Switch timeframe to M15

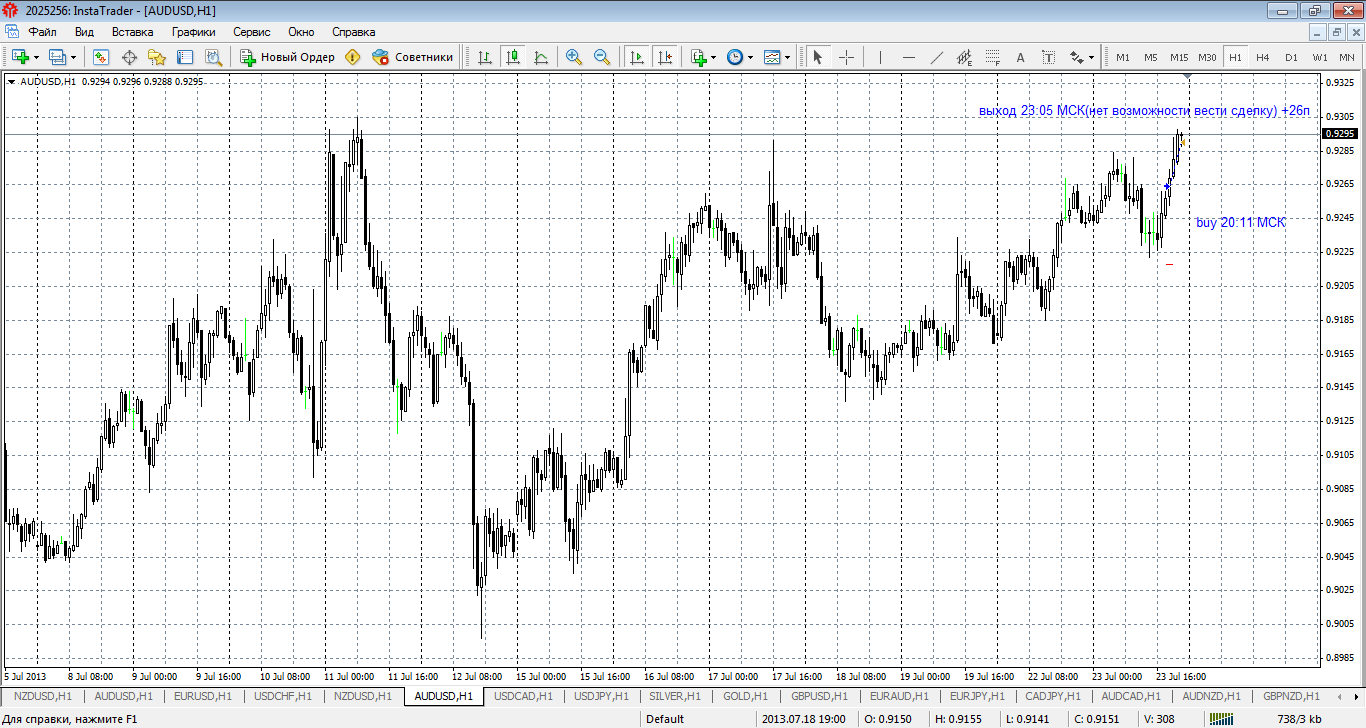click(1179, 57)
